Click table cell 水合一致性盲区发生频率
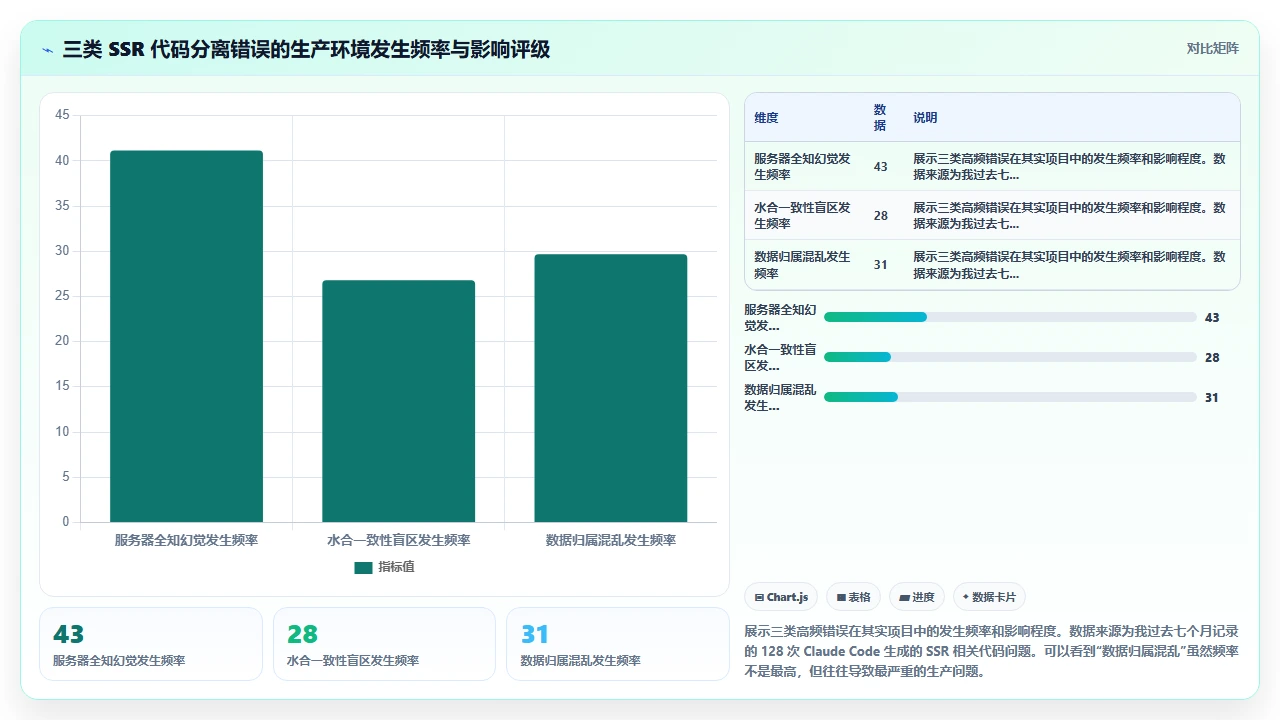Image resolution: width=1280 pixels, height=720 pixels. (804, 215)
